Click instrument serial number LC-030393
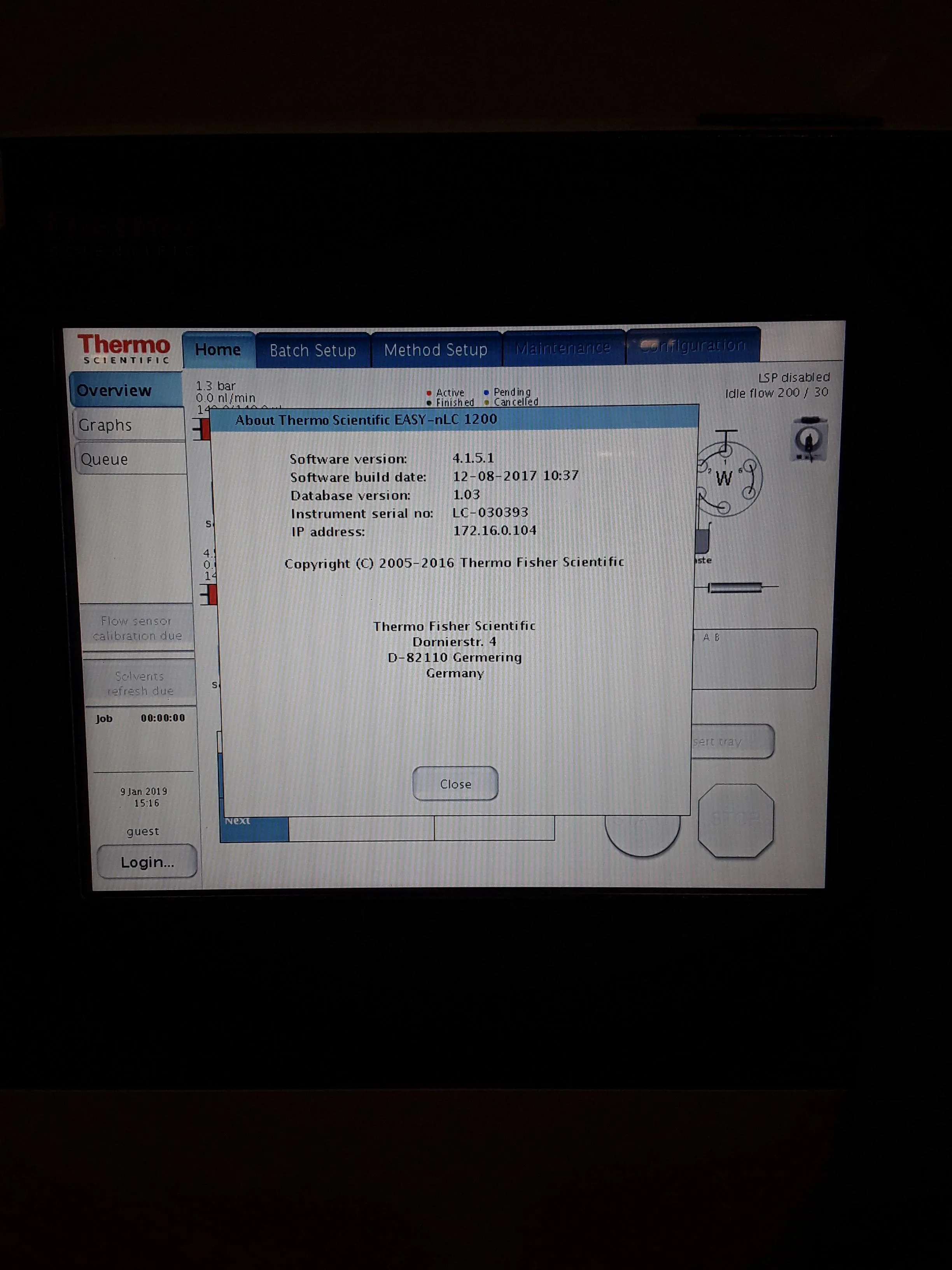The height and width of the screenshot is (1270, 952). click(x=490, y=512)
